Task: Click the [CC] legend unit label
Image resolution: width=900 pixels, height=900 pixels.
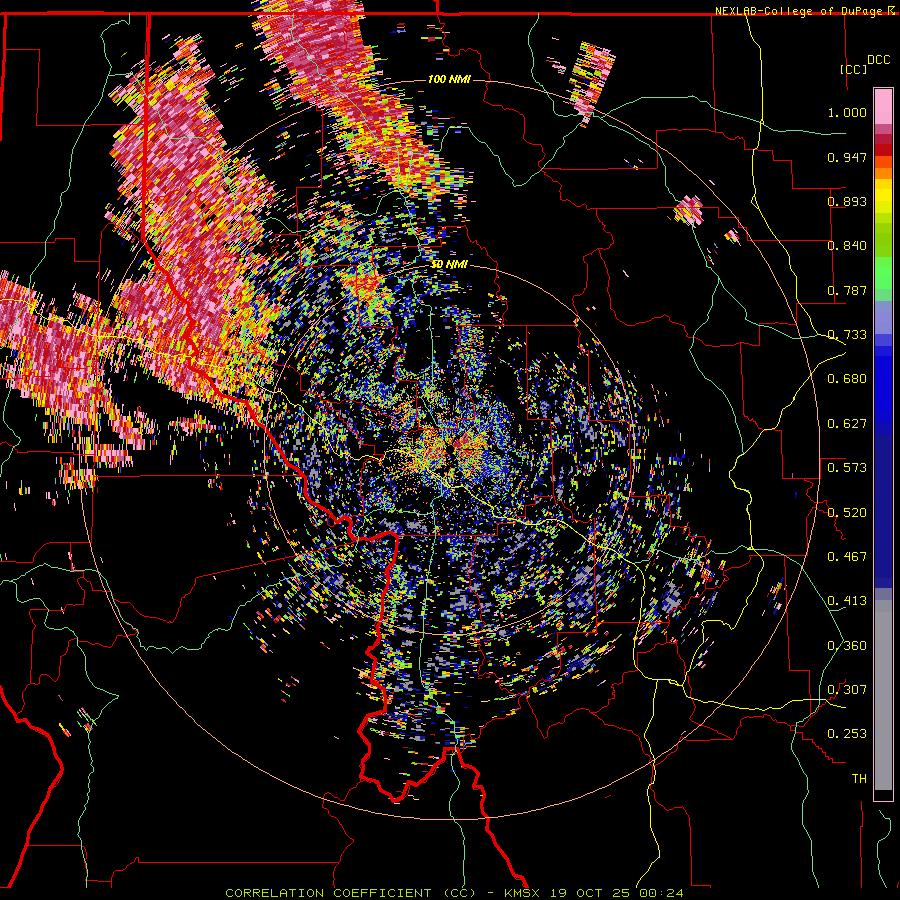Action: 853,69
